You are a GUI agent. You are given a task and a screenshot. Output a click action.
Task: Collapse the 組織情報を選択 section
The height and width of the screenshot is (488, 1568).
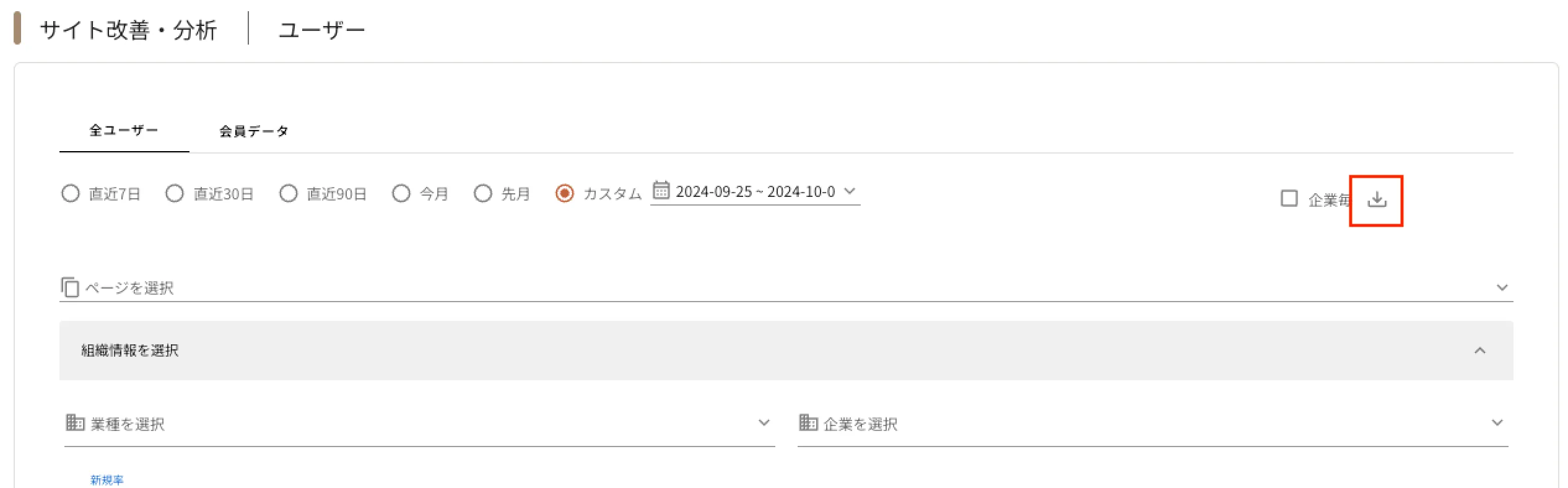pos(1479,351)
